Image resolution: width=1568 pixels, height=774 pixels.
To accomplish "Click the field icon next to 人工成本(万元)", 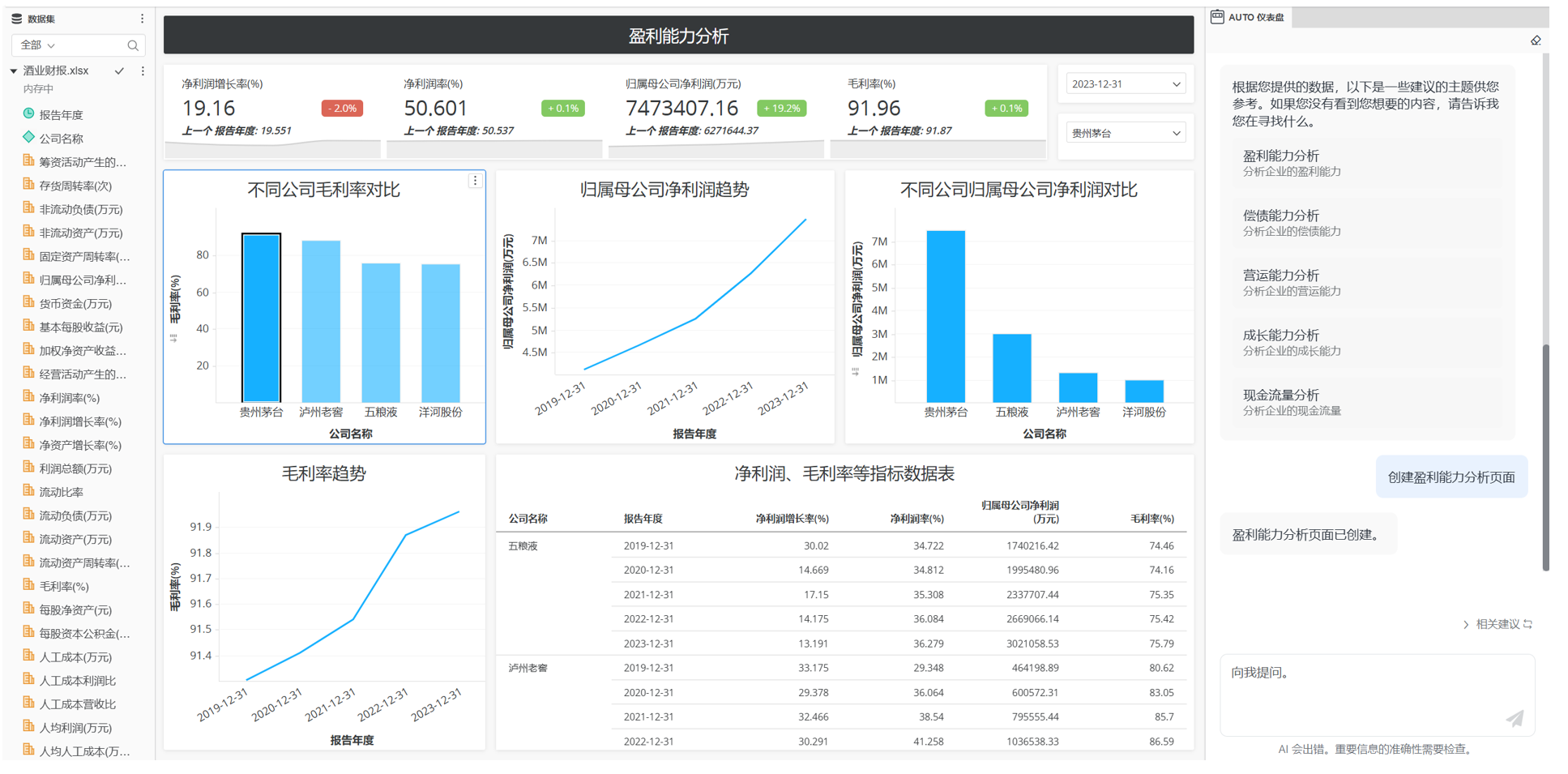I will click(x=28, y=656).
